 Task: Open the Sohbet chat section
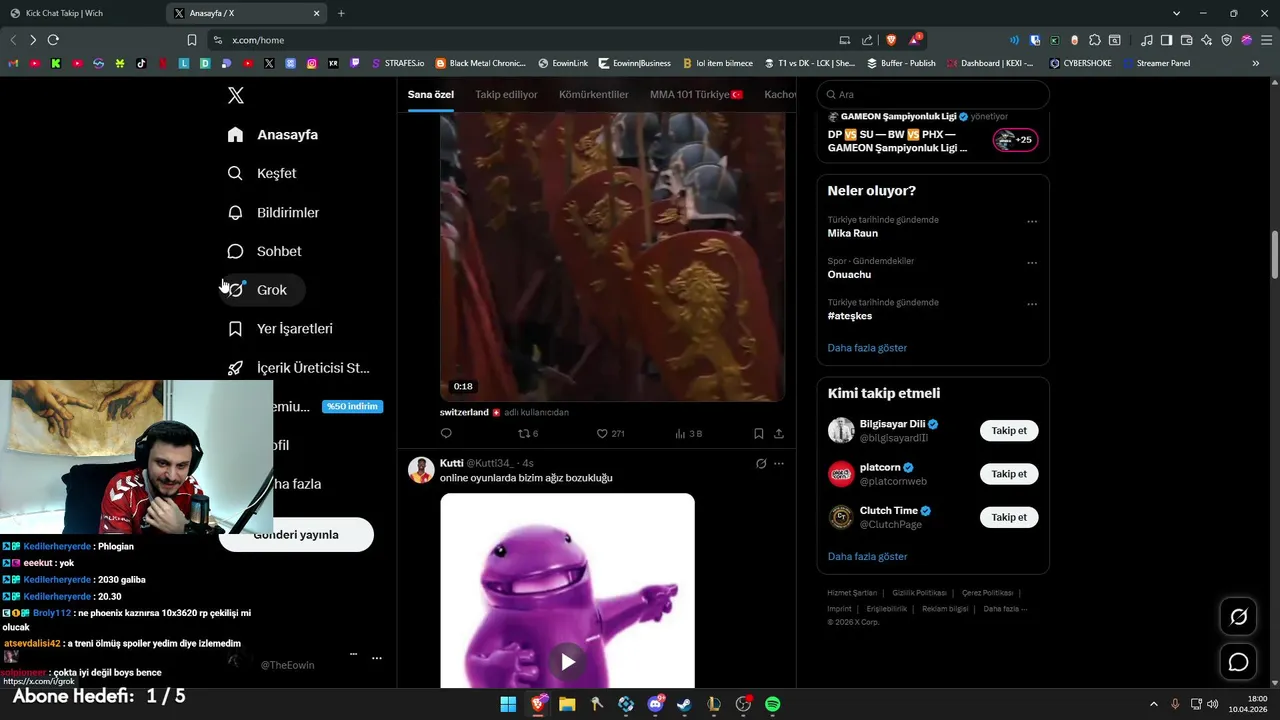pyautogui.click(x=265, y=251)
